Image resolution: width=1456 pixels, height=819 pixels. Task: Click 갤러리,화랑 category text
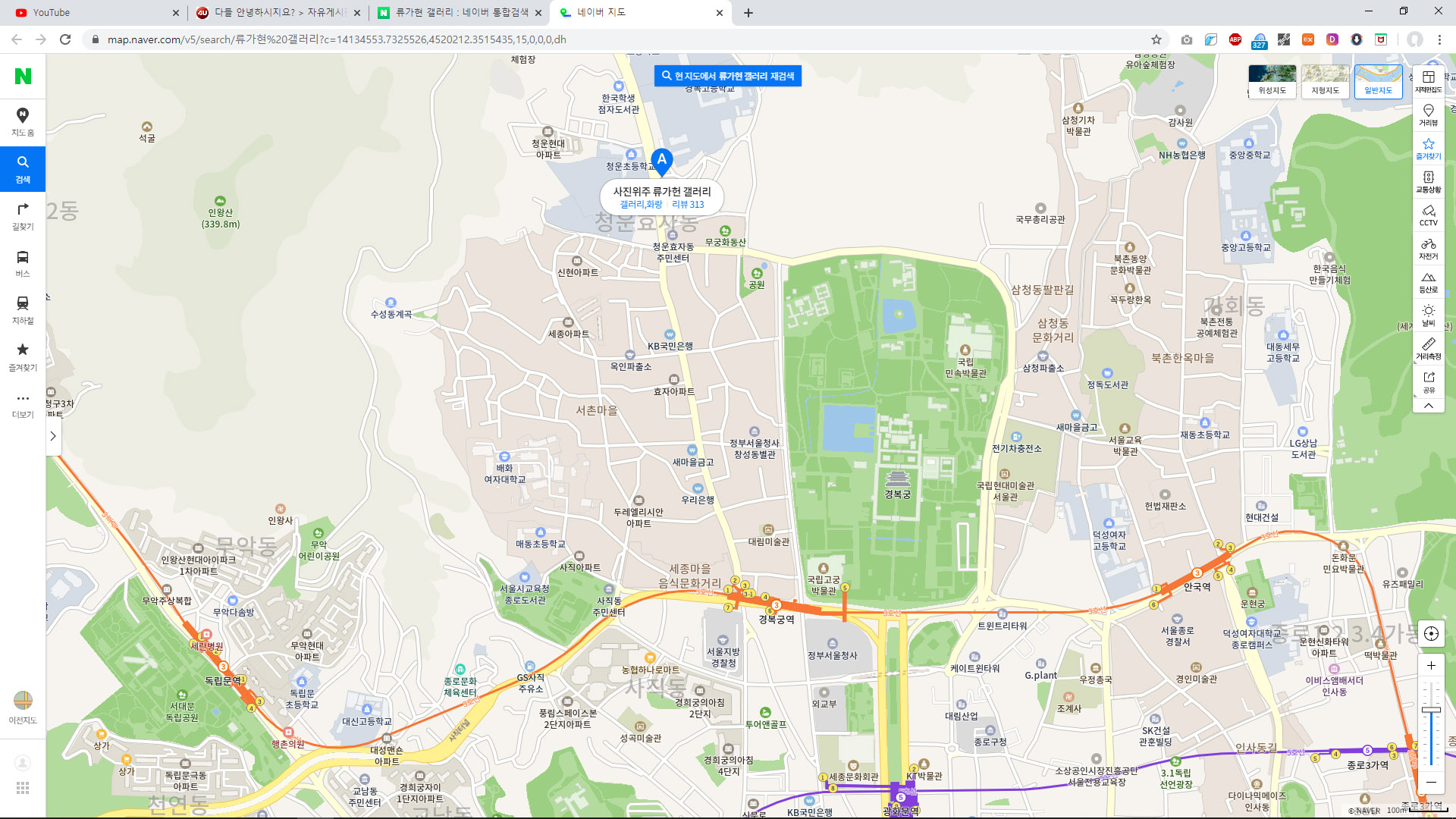pyautogui.click(x=641, y=205)
